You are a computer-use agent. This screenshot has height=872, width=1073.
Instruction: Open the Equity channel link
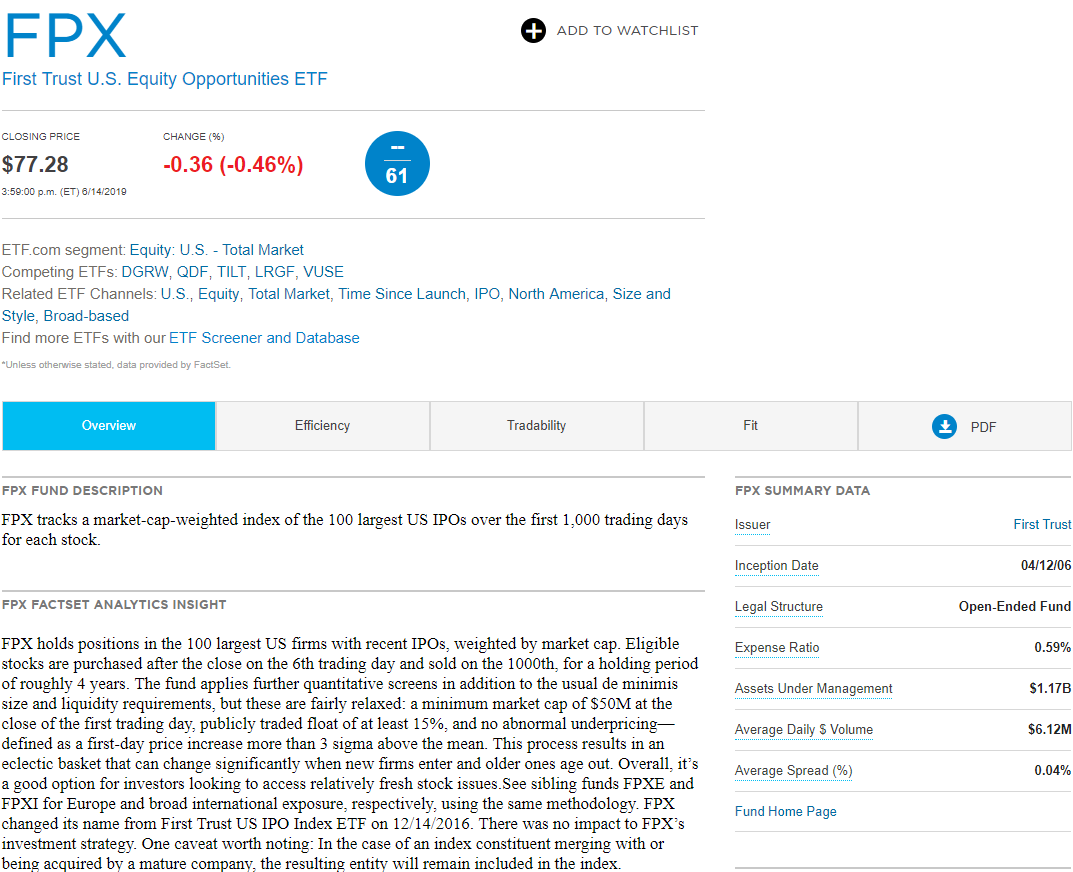(x=218, y=294)
